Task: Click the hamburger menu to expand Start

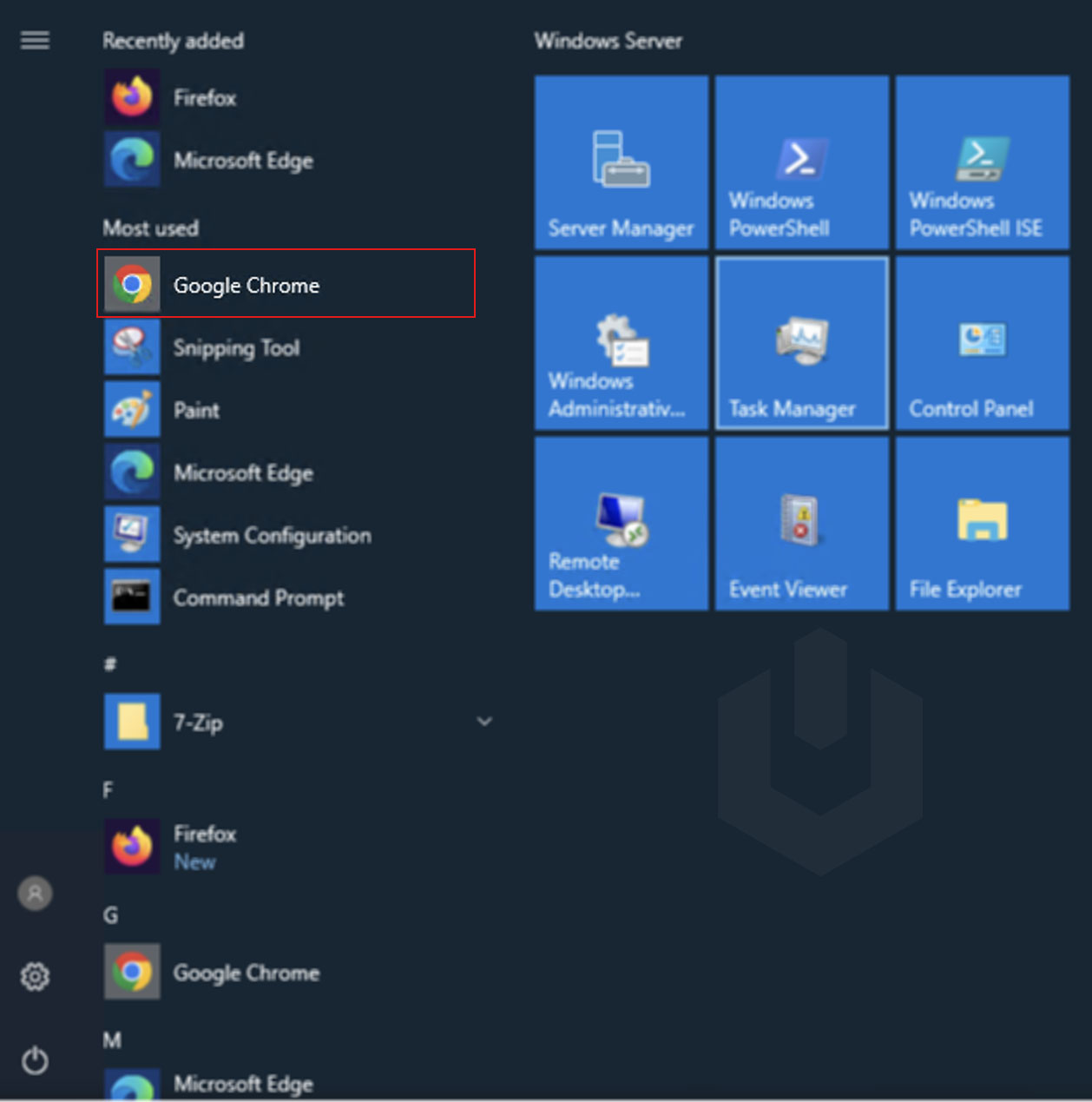Action: pos(35,40)
